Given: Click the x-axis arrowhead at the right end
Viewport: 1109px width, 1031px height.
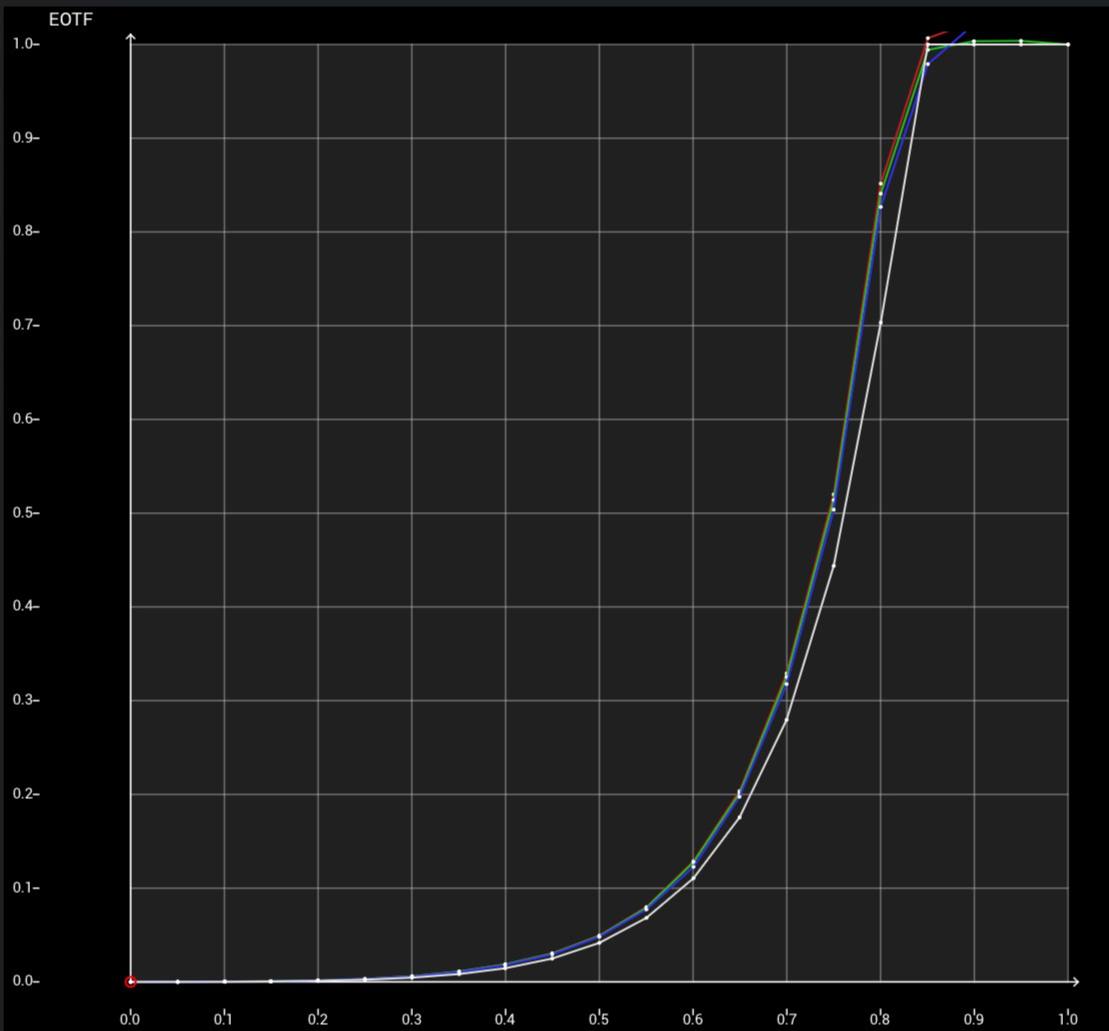Looking at the screenshot, I should click(x=1075, y=982).
